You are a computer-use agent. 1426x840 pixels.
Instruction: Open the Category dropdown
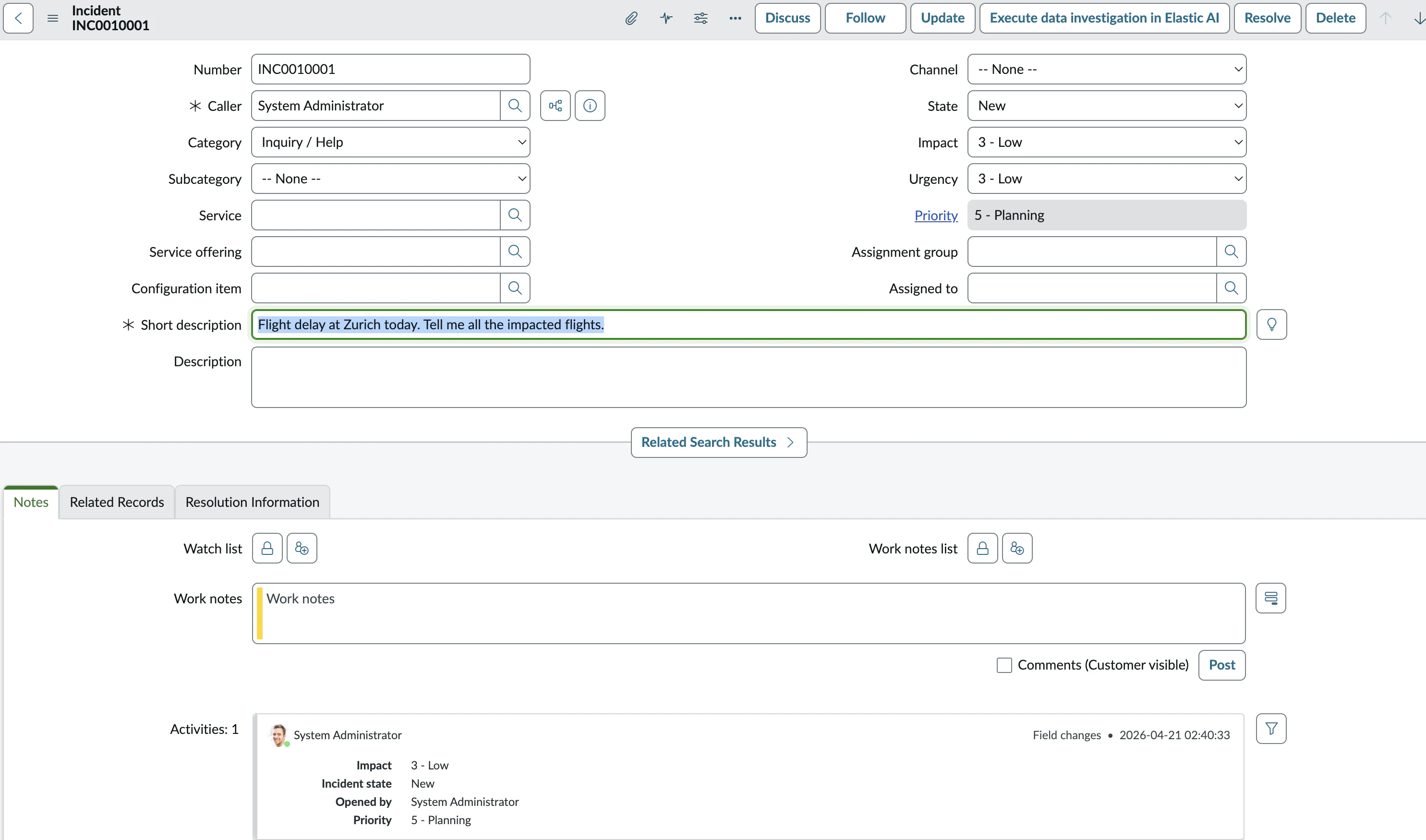point(391,142)
